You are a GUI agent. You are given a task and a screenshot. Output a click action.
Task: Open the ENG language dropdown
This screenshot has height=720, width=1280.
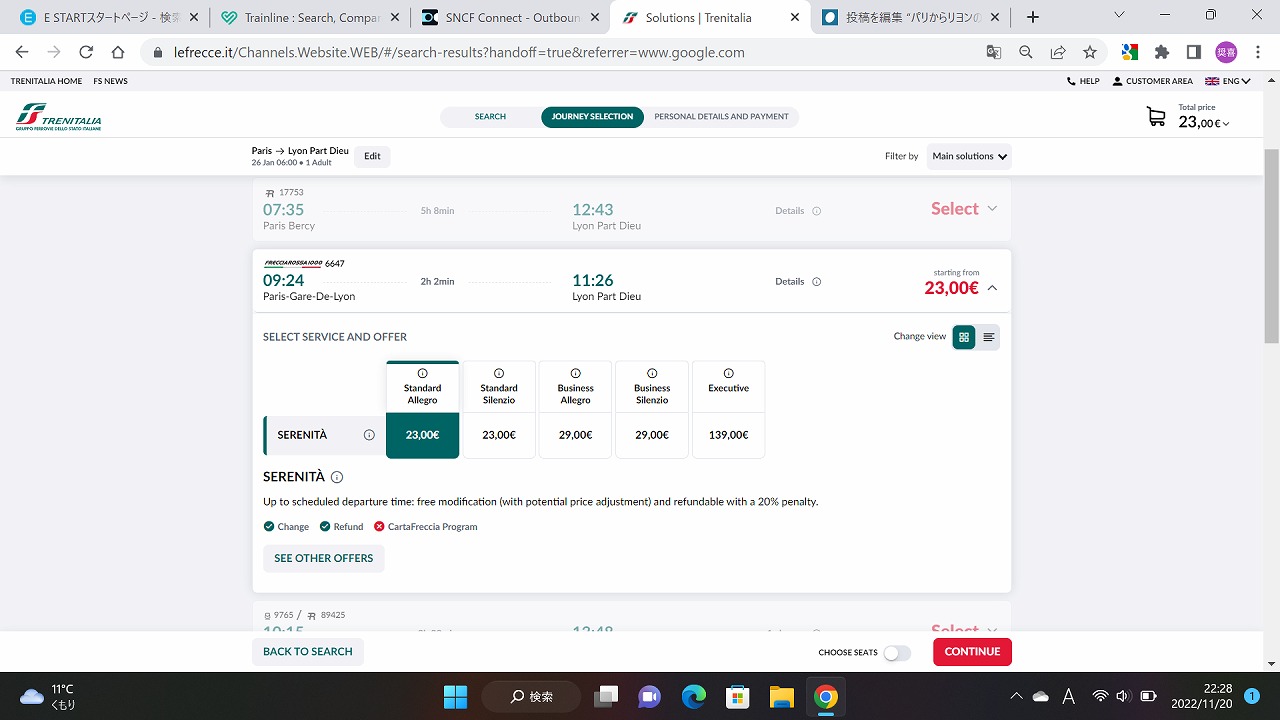click(x=1227, y=81)
